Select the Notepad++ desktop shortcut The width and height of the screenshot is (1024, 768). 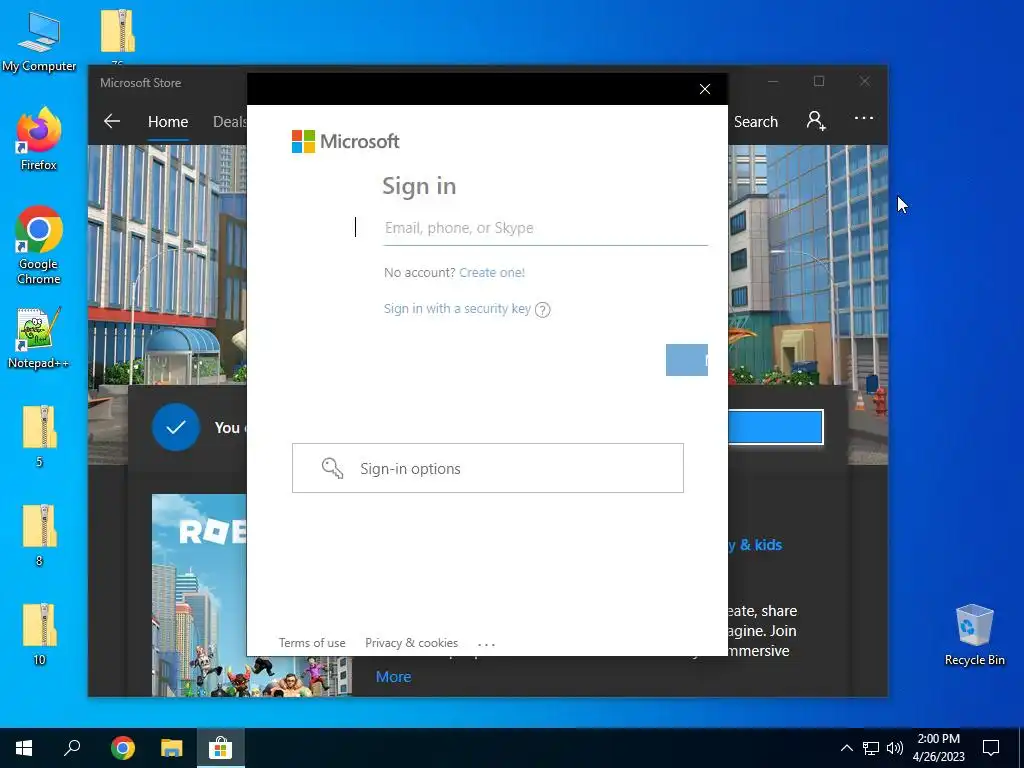[x=39, y=339]
